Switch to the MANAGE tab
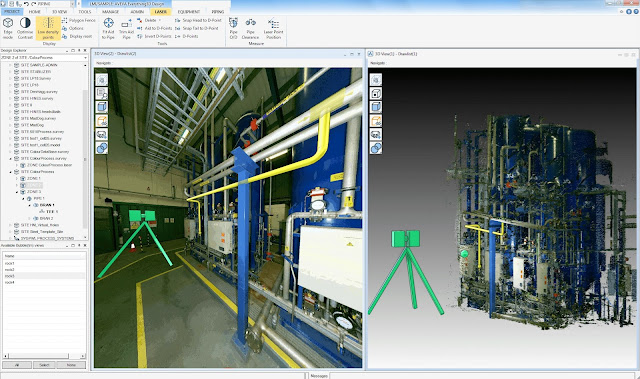The image size is (640, 379). click(x=110, y=11)
